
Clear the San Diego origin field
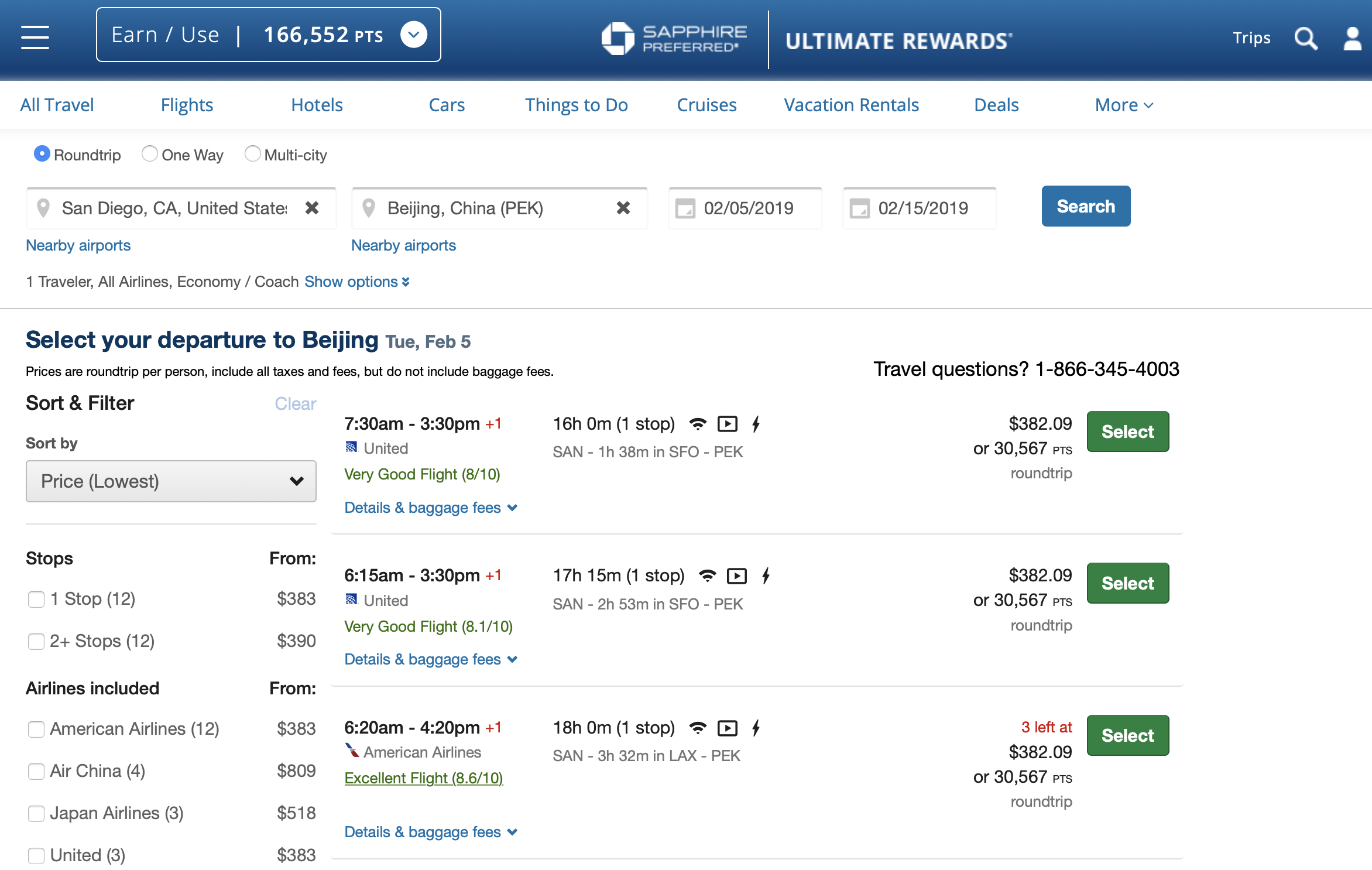(x=312, y=208)
